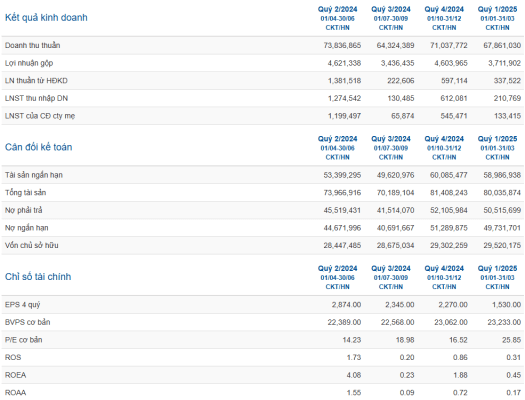Select 'Quý 4/2024' header in Chỉ số tài chính
Image resolution: width=525 pixels, height=400 pixels.
pos(444,268)
